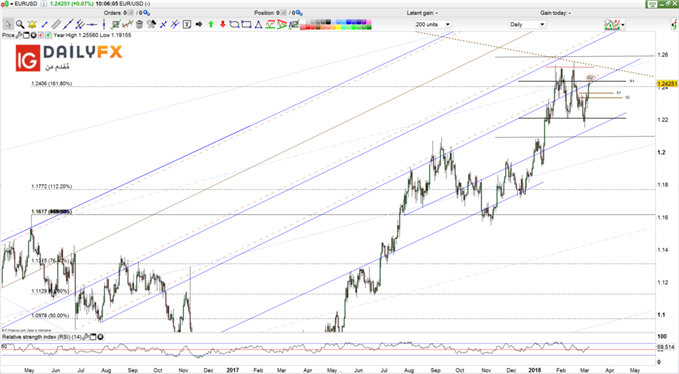The height and width of the screenshot is (374, 679).
Task: Click the RSI value 59.514 label
Action: pyautogui.click(x=666, y=347)
